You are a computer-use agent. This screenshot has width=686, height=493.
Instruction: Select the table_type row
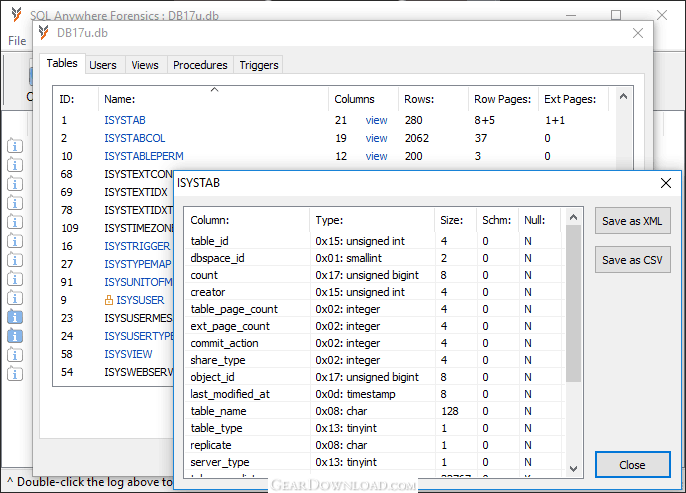[374, 428]
